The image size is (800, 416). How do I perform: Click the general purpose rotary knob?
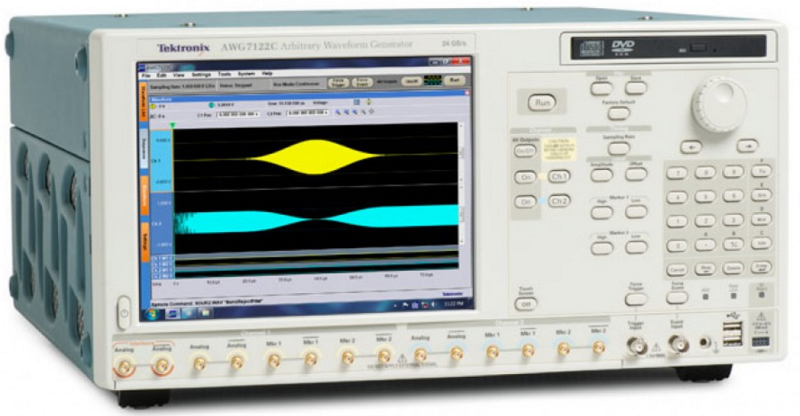(x=719, y=104)
